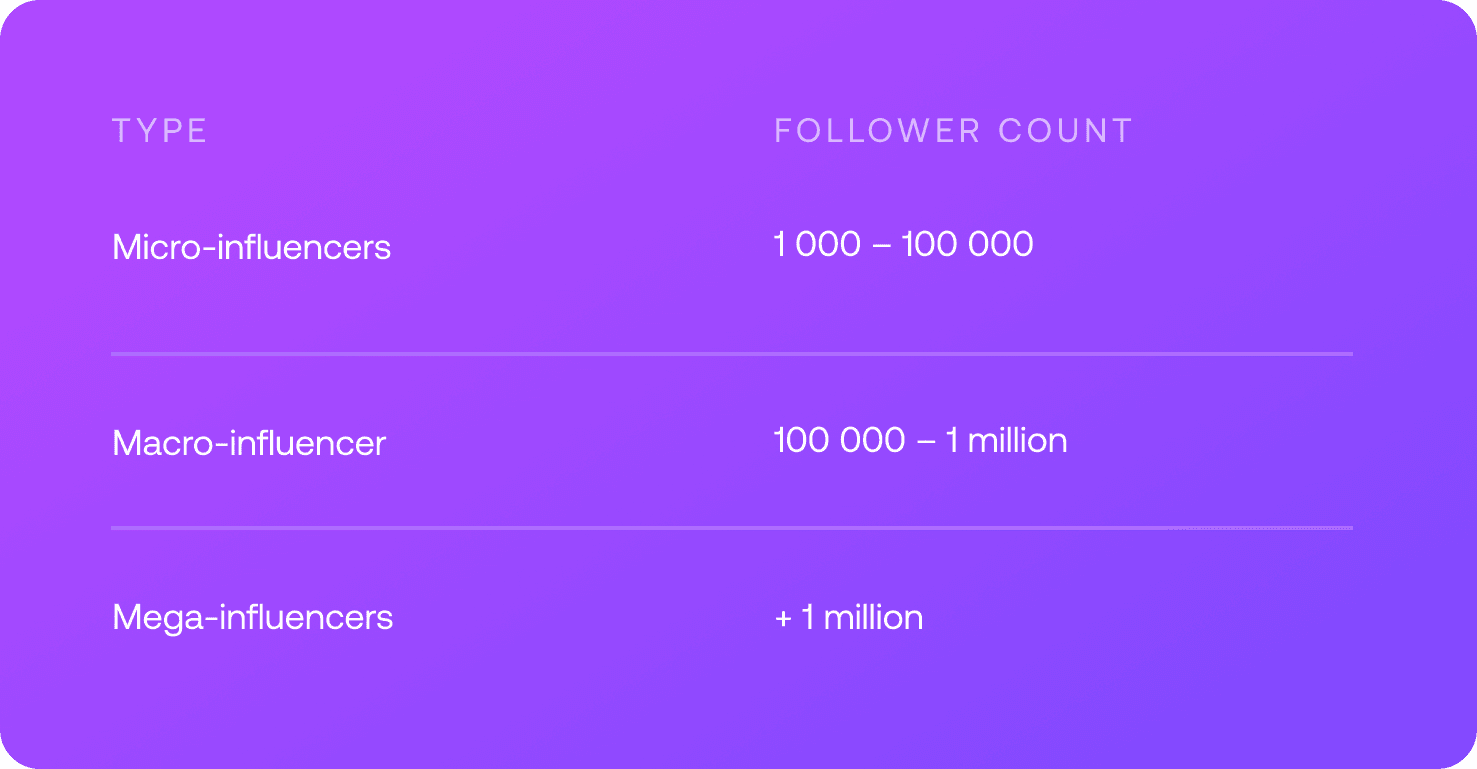Select the Micro-influencers row label
The image size is (1477, 769).
click(x=251, y=246)
